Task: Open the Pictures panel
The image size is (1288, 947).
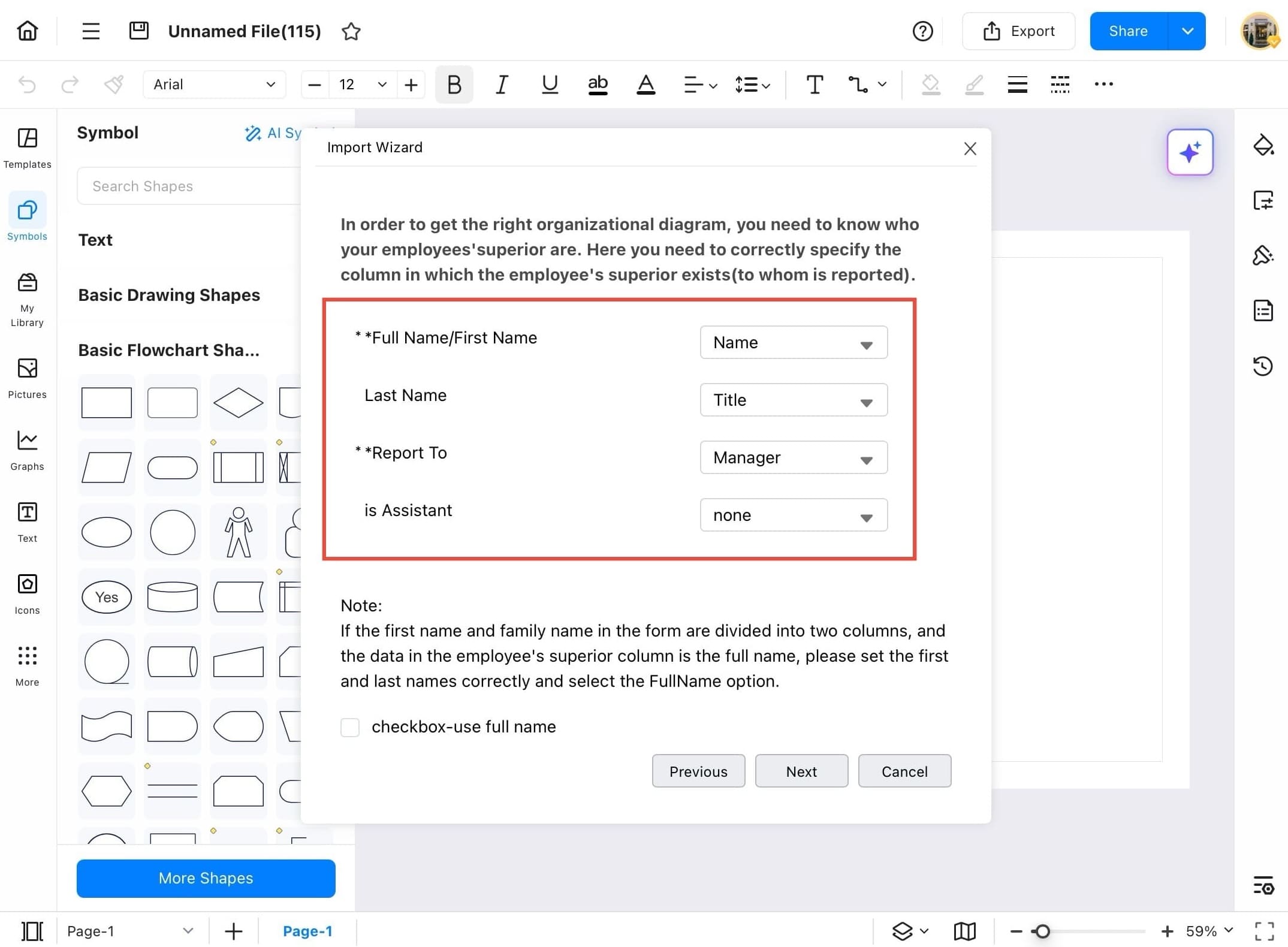Action: pyautogui.click(x=26, y=376)
